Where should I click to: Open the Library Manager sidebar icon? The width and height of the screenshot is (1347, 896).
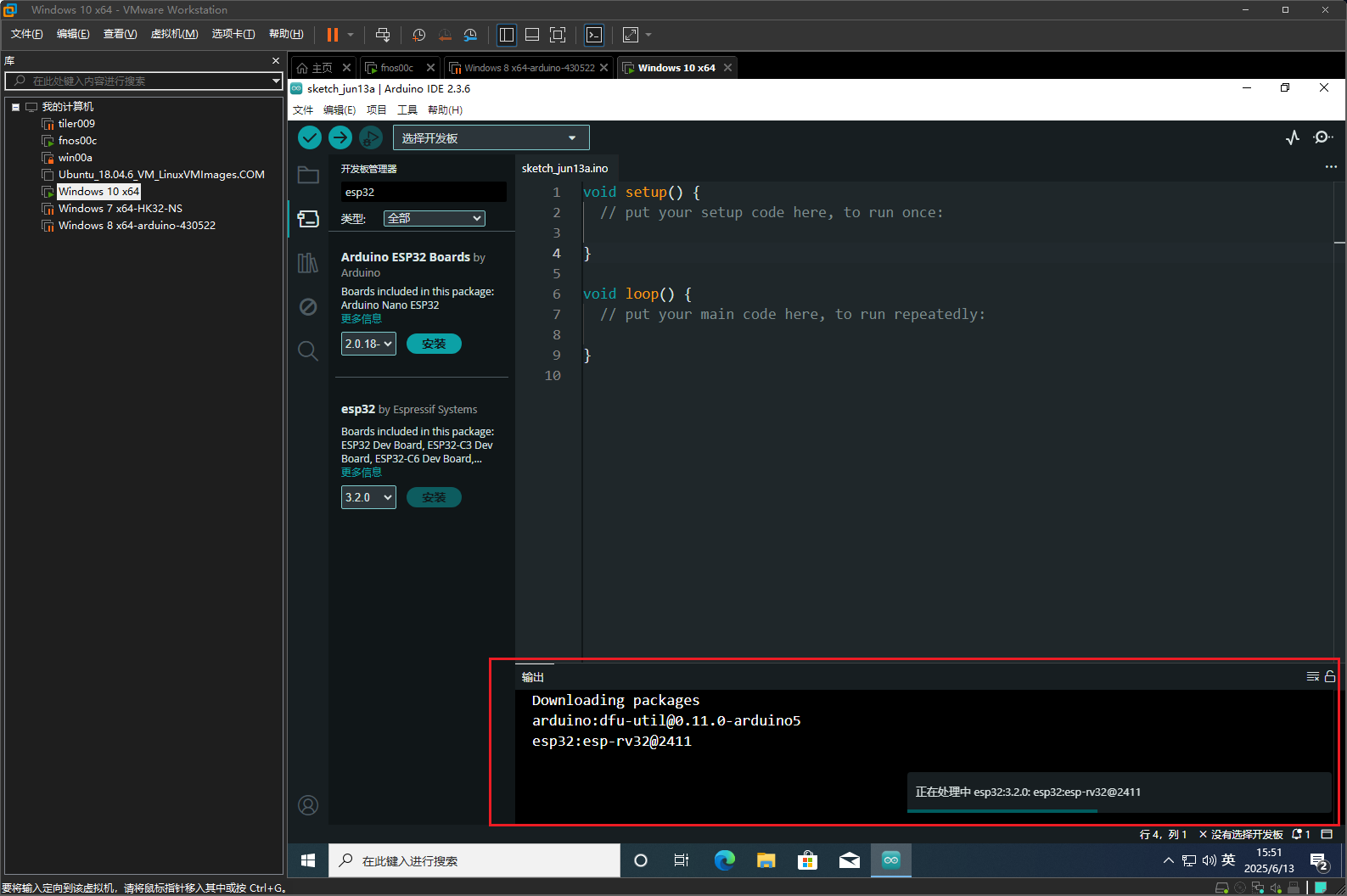click(308, 263)
